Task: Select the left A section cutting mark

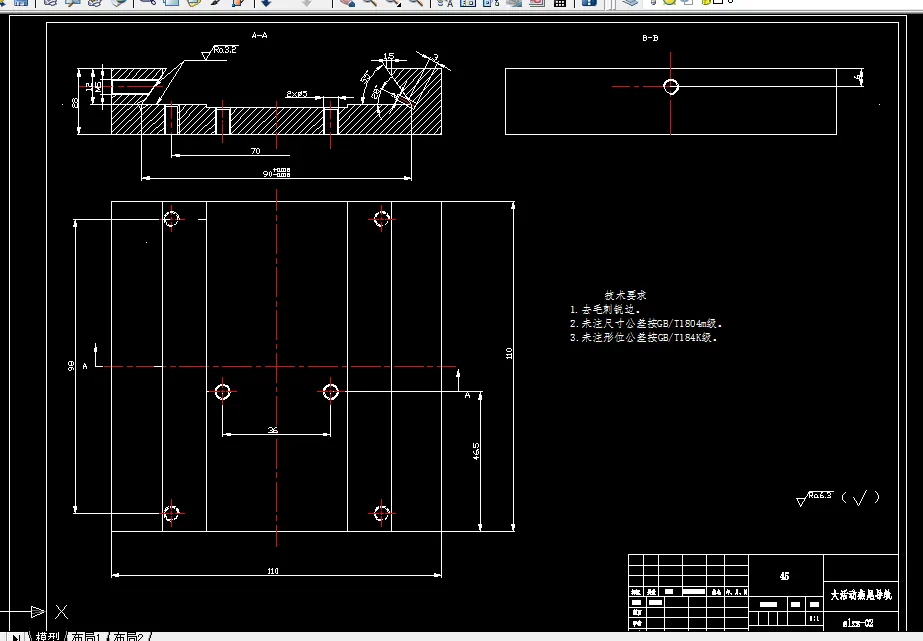Action: click(91, 357)
